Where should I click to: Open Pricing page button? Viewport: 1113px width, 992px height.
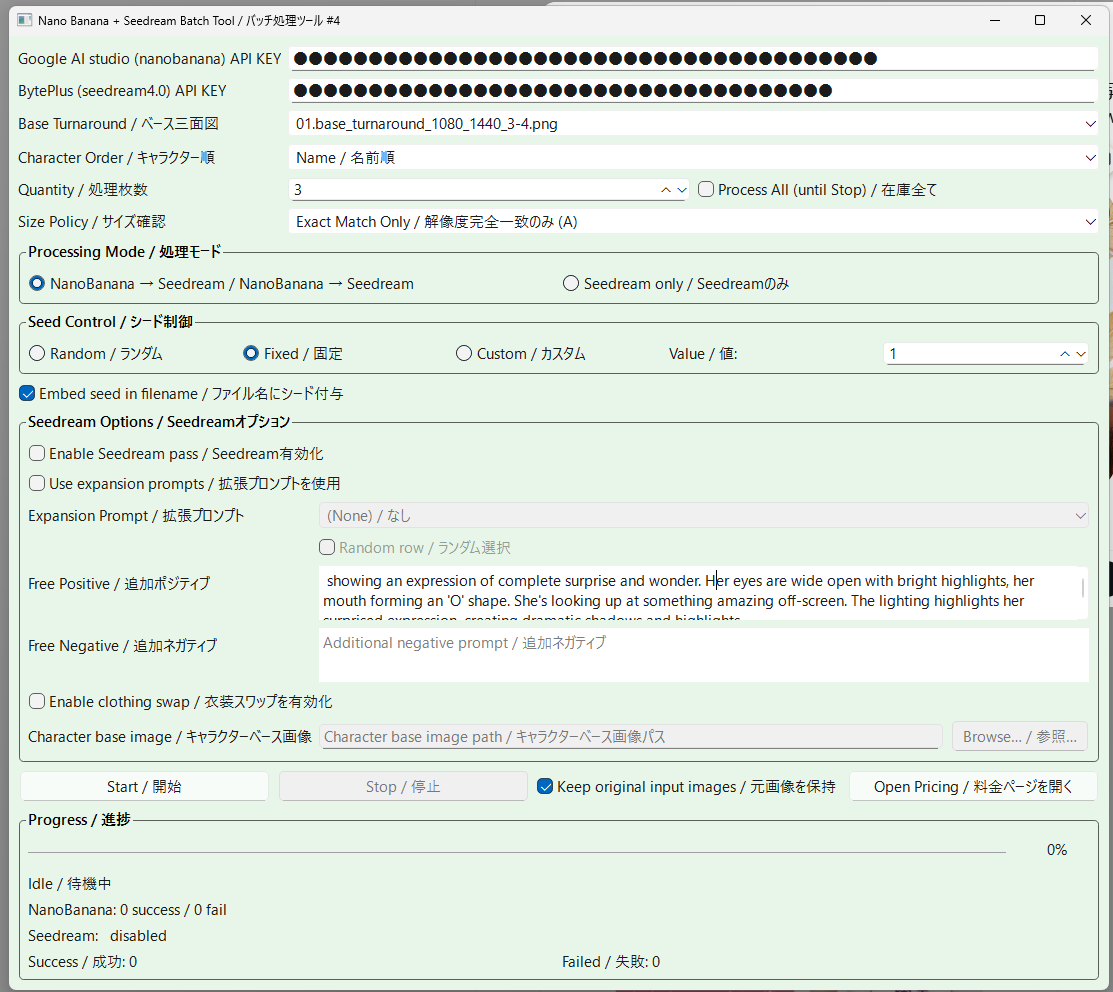[973, 786]
